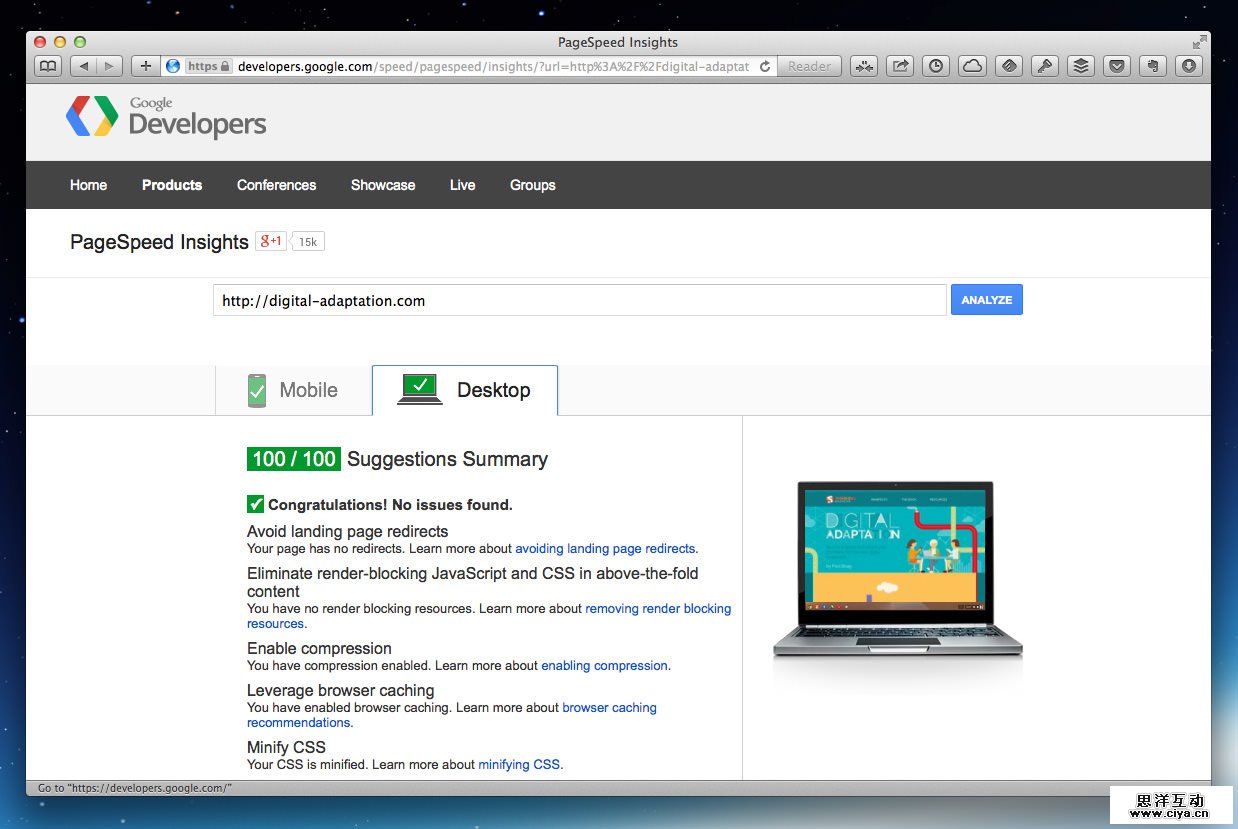Viewport: 1238px width, 829px height.
Task: Click the globe site icon in address bar
Action: (x=173, y=66)
